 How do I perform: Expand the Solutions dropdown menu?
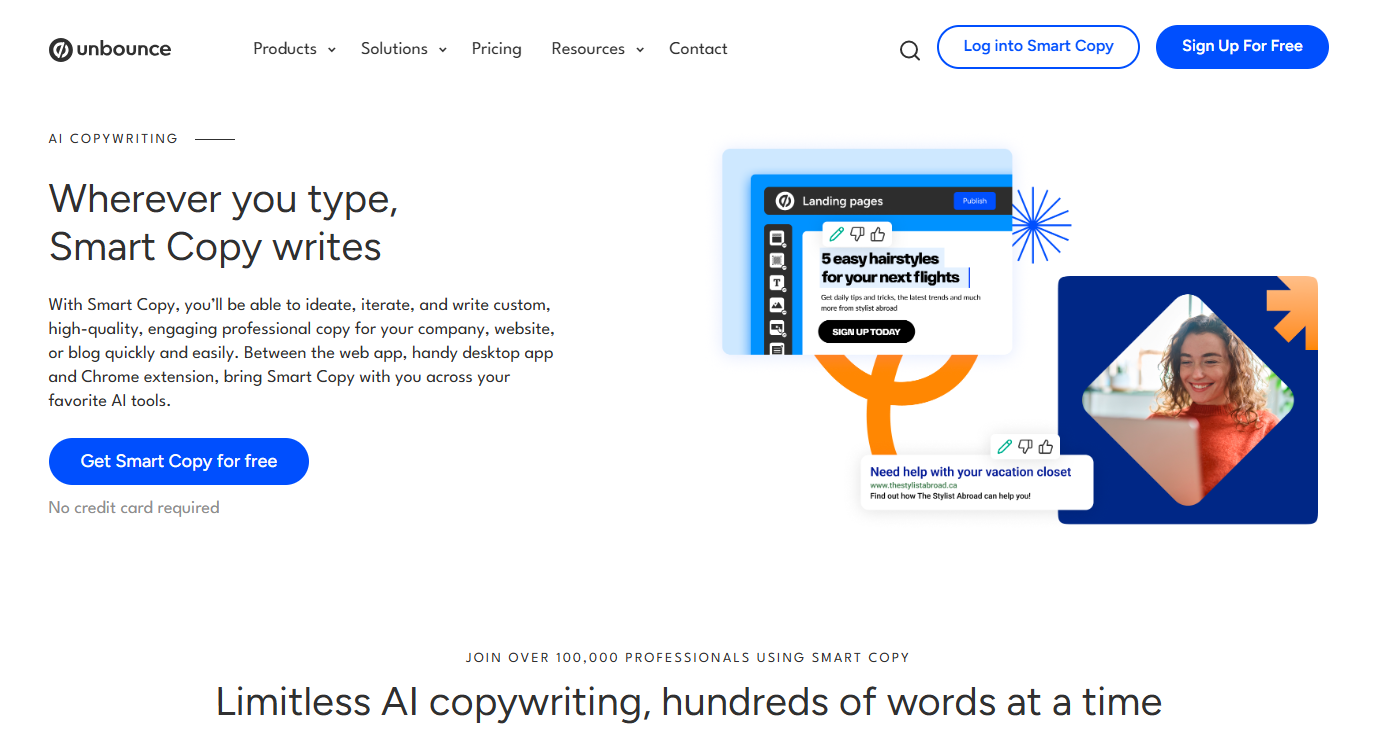[x=403, y=49]
